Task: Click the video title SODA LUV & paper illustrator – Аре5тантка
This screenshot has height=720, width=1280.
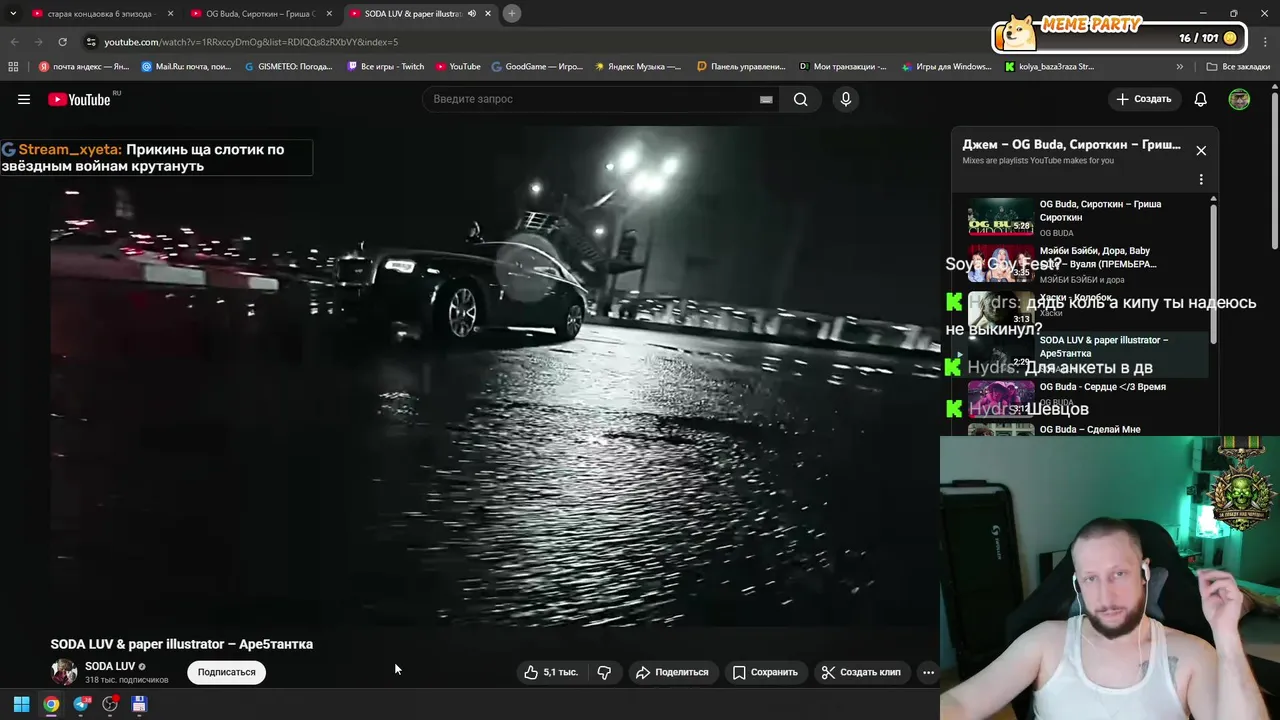Action: (182, 644)
